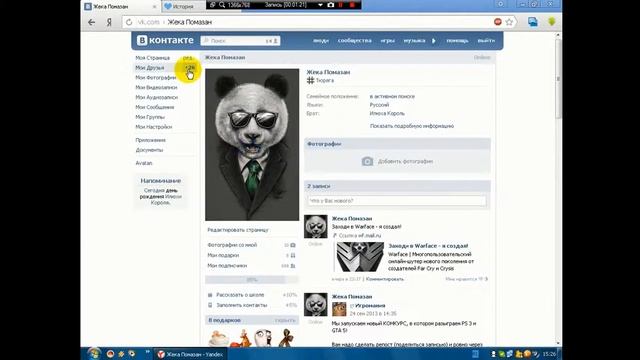Screen dimensions: 640x360
Task: Click the +28 friend requests counter
Action: (x=190, y=68)
